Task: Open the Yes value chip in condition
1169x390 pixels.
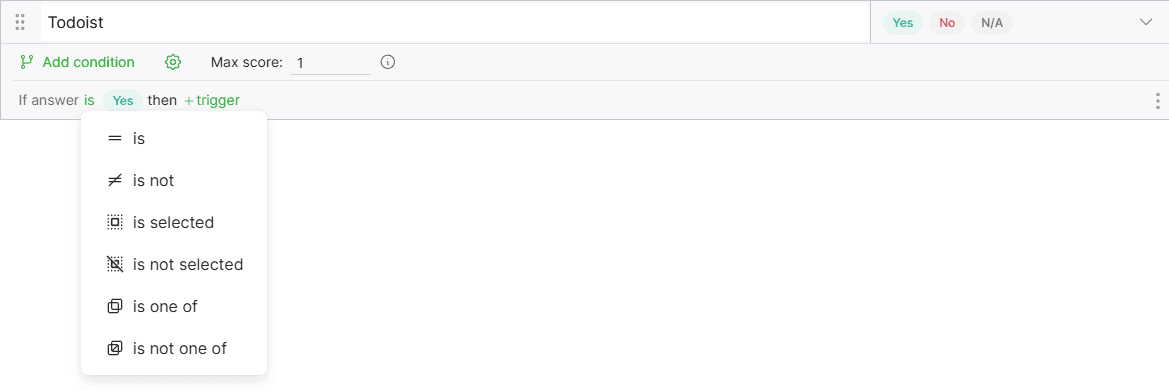Action: pyautogui.click(x=123, y=101)
